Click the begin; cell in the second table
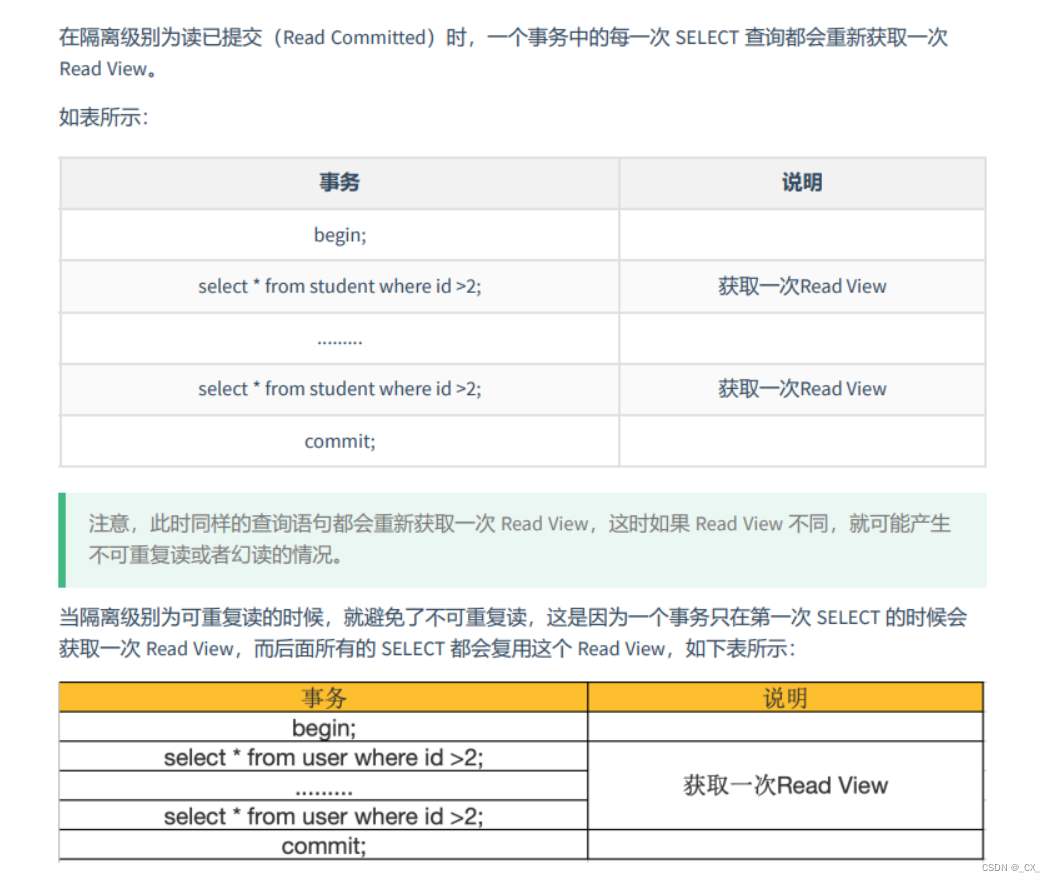1055x882 pixels. click(x=322, y=727)
